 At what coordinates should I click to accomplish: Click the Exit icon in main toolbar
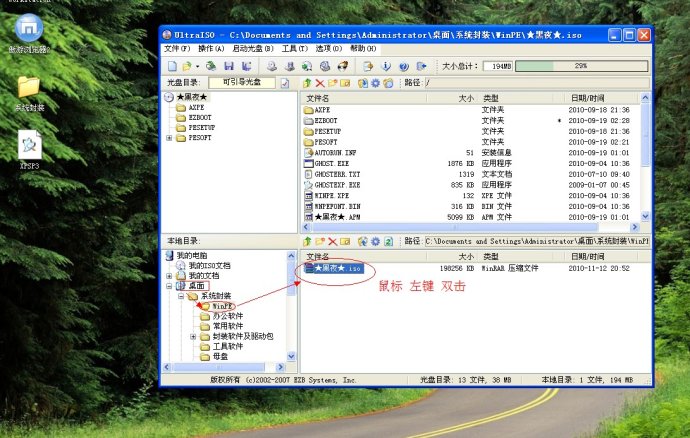point(421,66)
